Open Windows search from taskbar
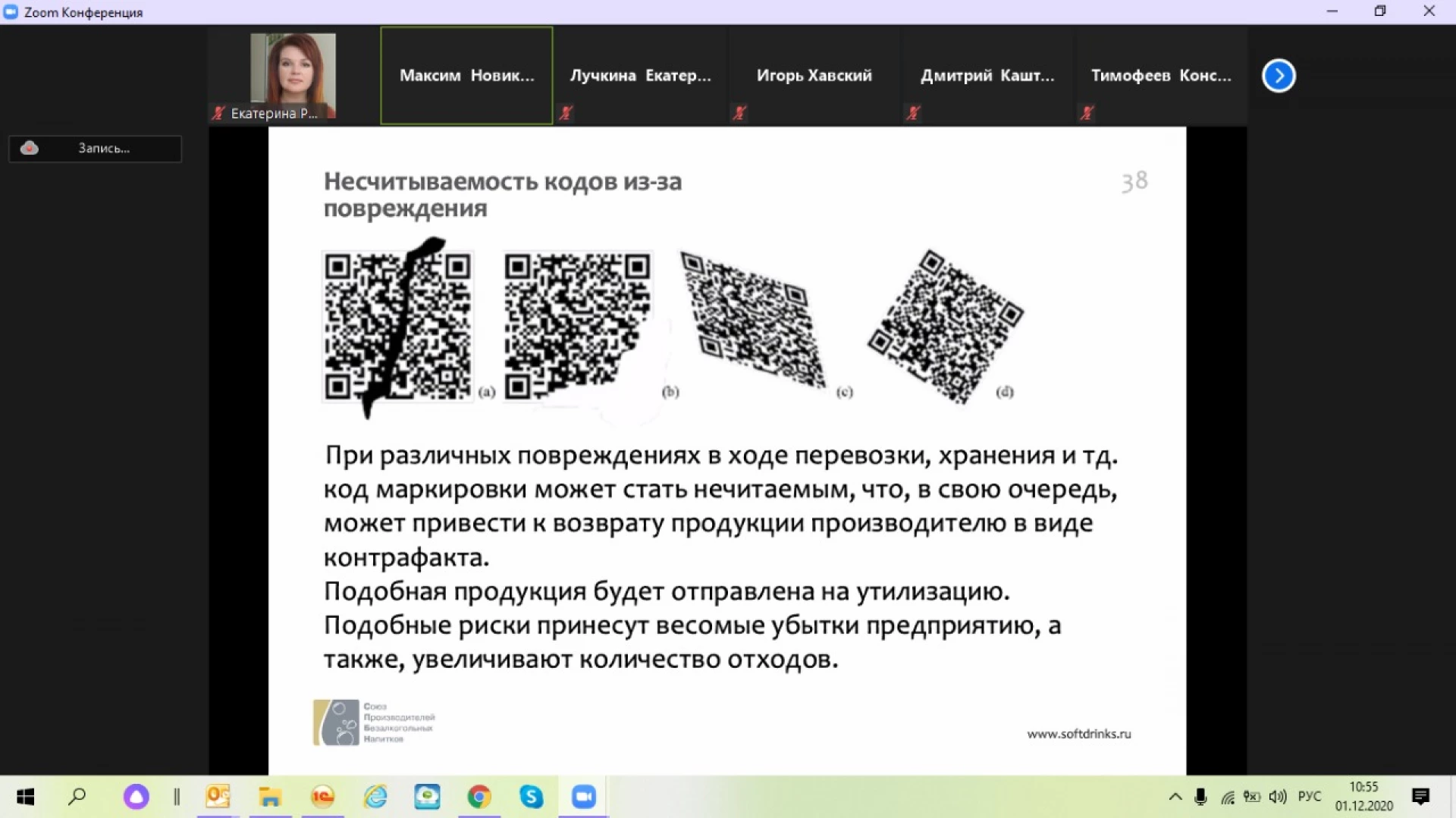The height and width of the screenshot is (818, 1456). 77,797
